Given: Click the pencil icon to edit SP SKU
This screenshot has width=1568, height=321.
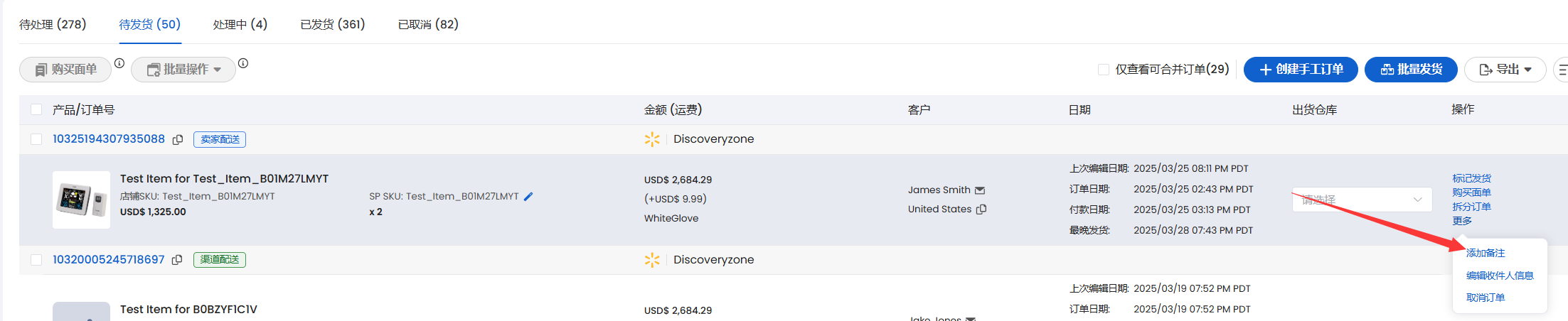Looking at the screenshot, I should click(x=528, y=197).
